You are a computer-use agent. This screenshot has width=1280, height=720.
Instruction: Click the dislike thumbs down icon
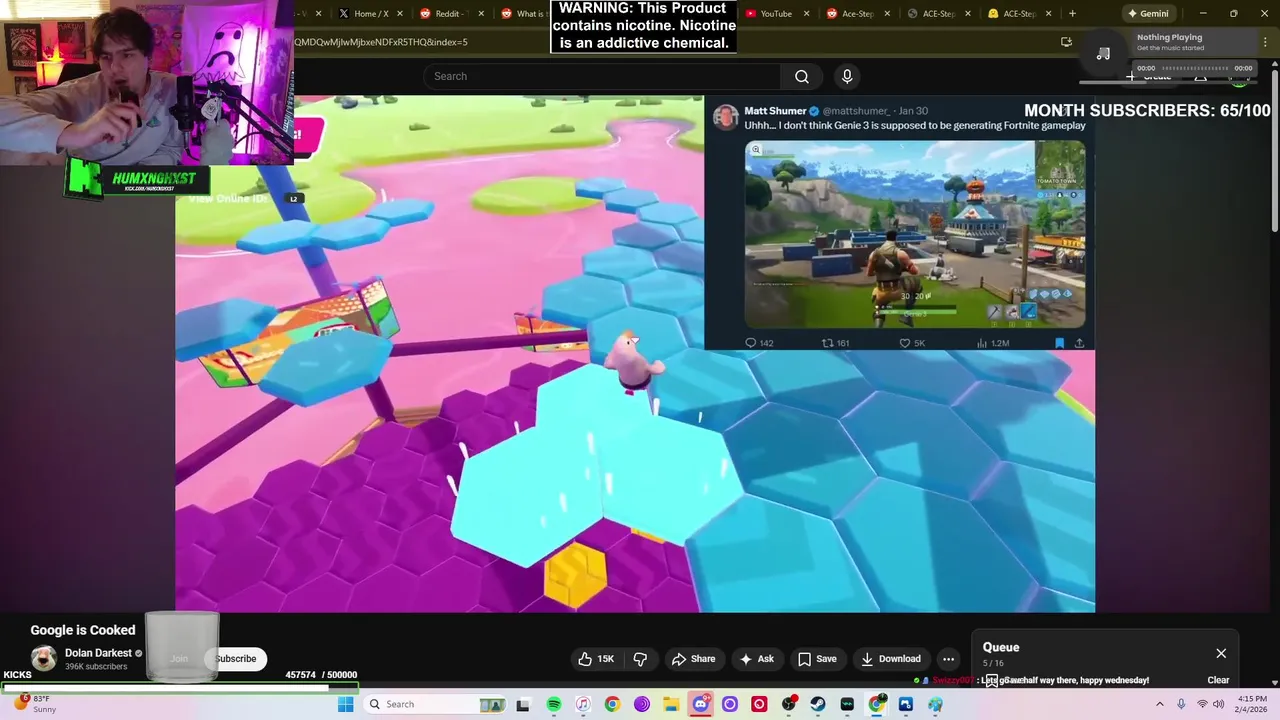pos(640,659)
